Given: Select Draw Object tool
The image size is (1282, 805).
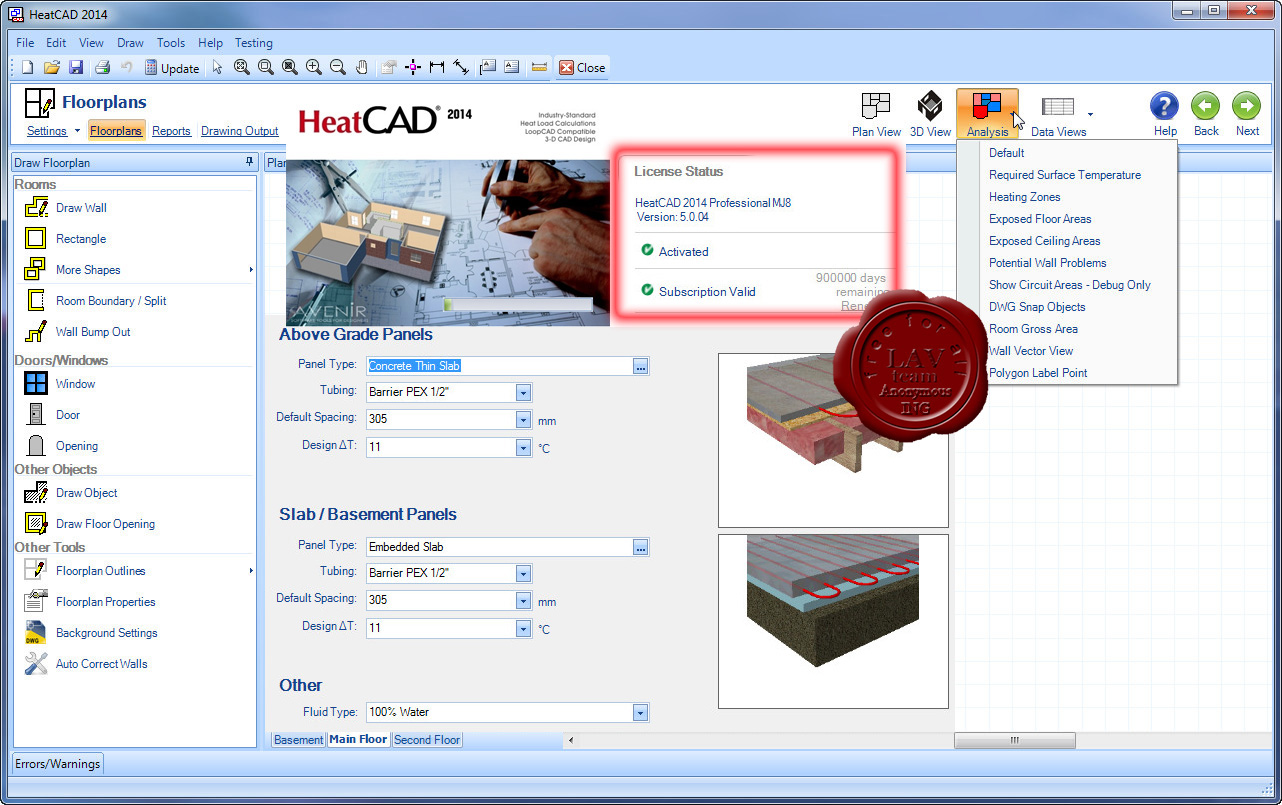Looking at the screenshot, I should pos(86,493).
